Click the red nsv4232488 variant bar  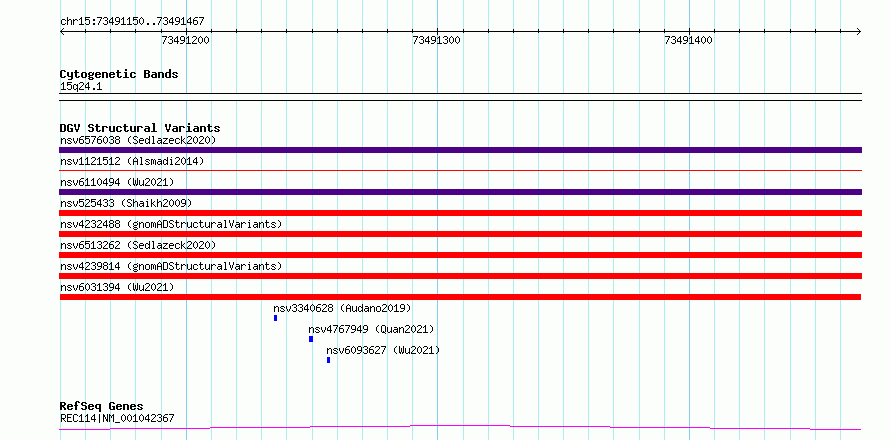[x=460, y=234]
